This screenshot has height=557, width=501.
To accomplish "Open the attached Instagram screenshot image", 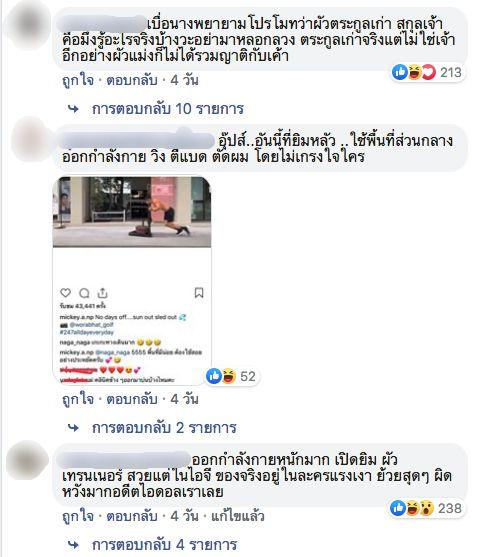I will [x=132, y=281].
